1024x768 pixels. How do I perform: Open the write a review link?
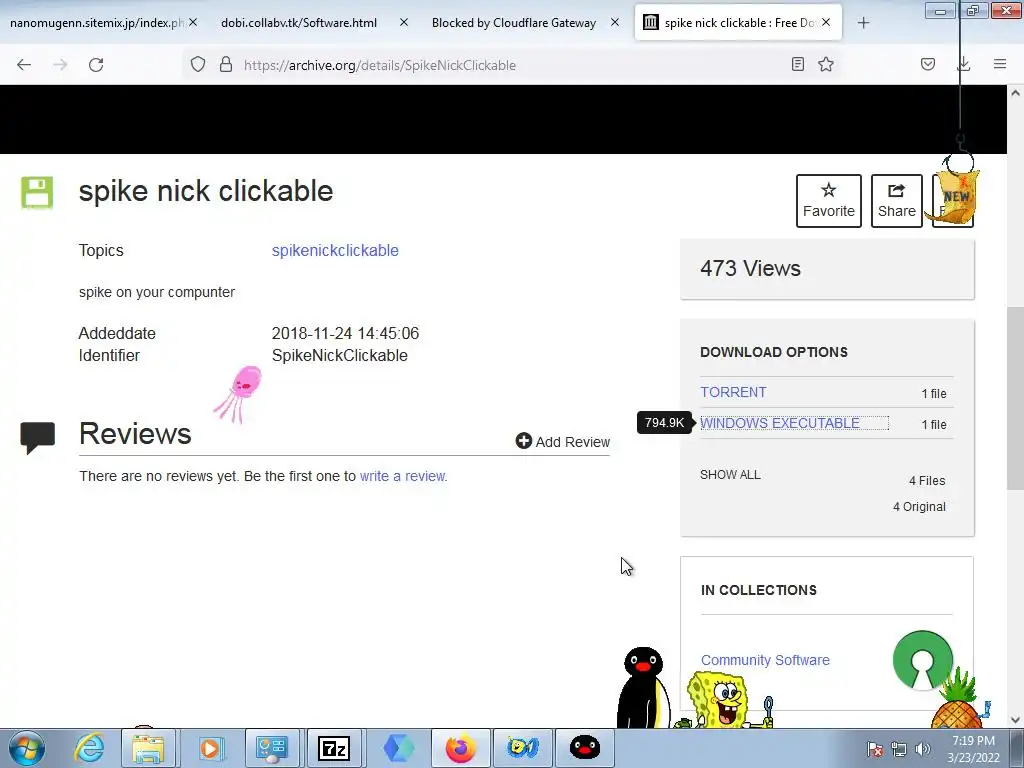pyautogui.click(x=402, y=476)
